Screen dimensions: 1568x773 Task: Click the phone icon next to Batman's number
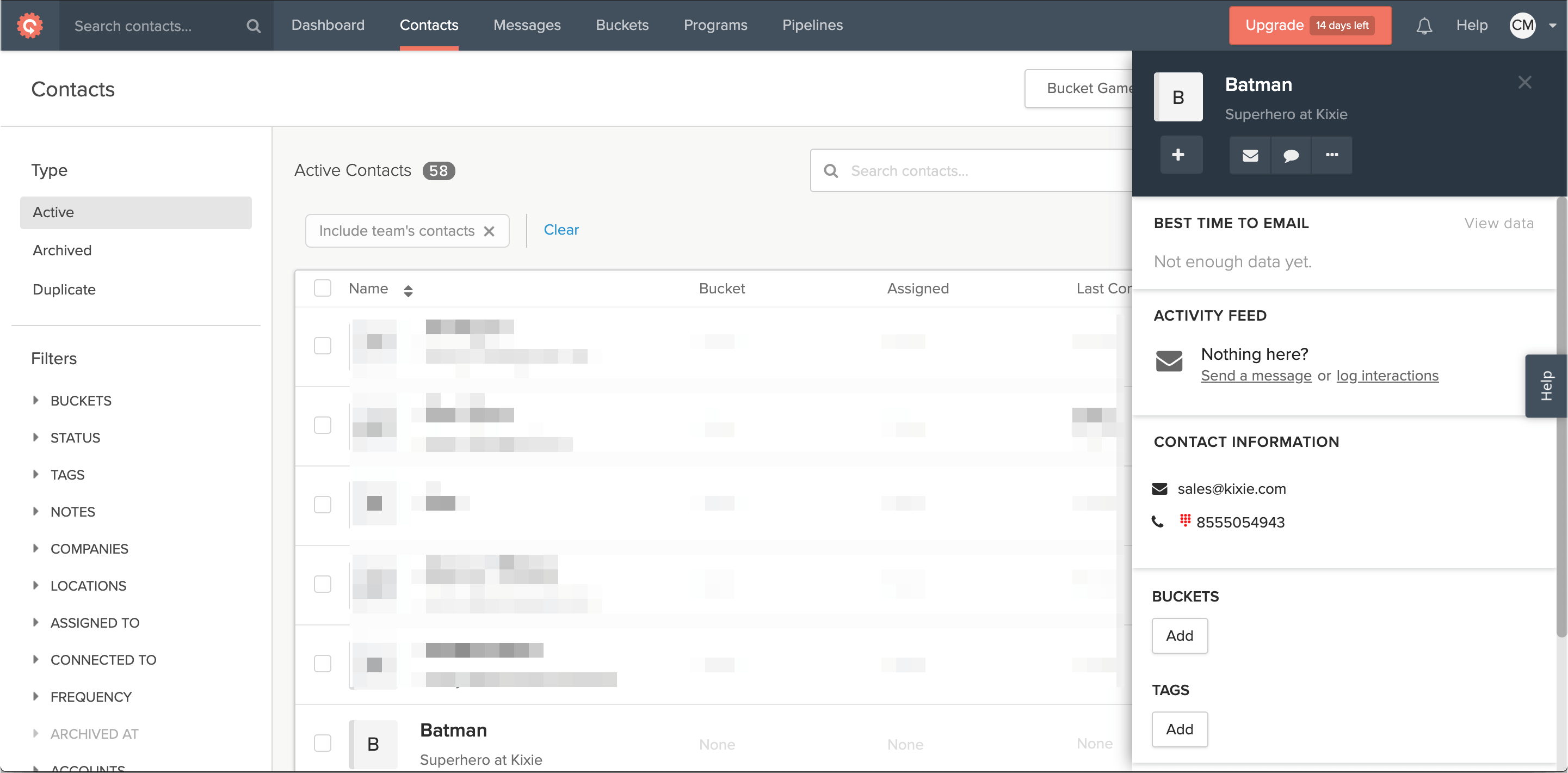[1160, 521]
